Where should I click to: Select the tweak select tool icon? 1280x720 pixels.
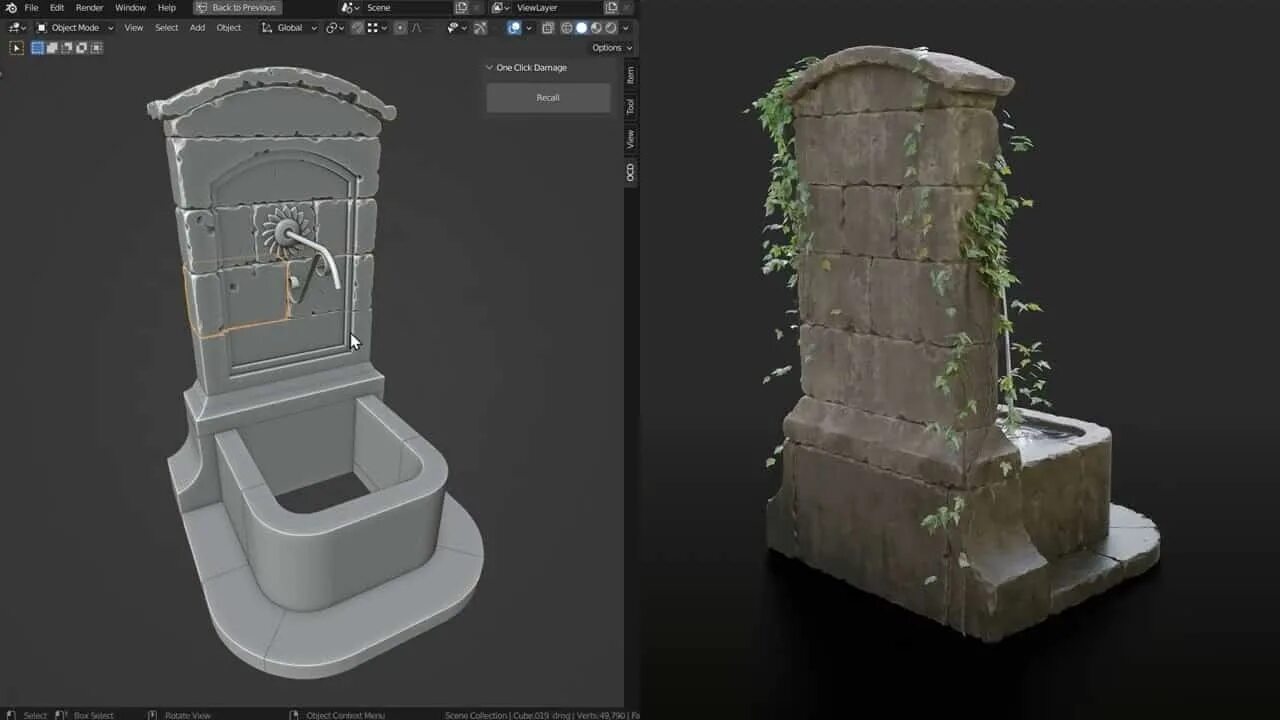tap(16, 47)
